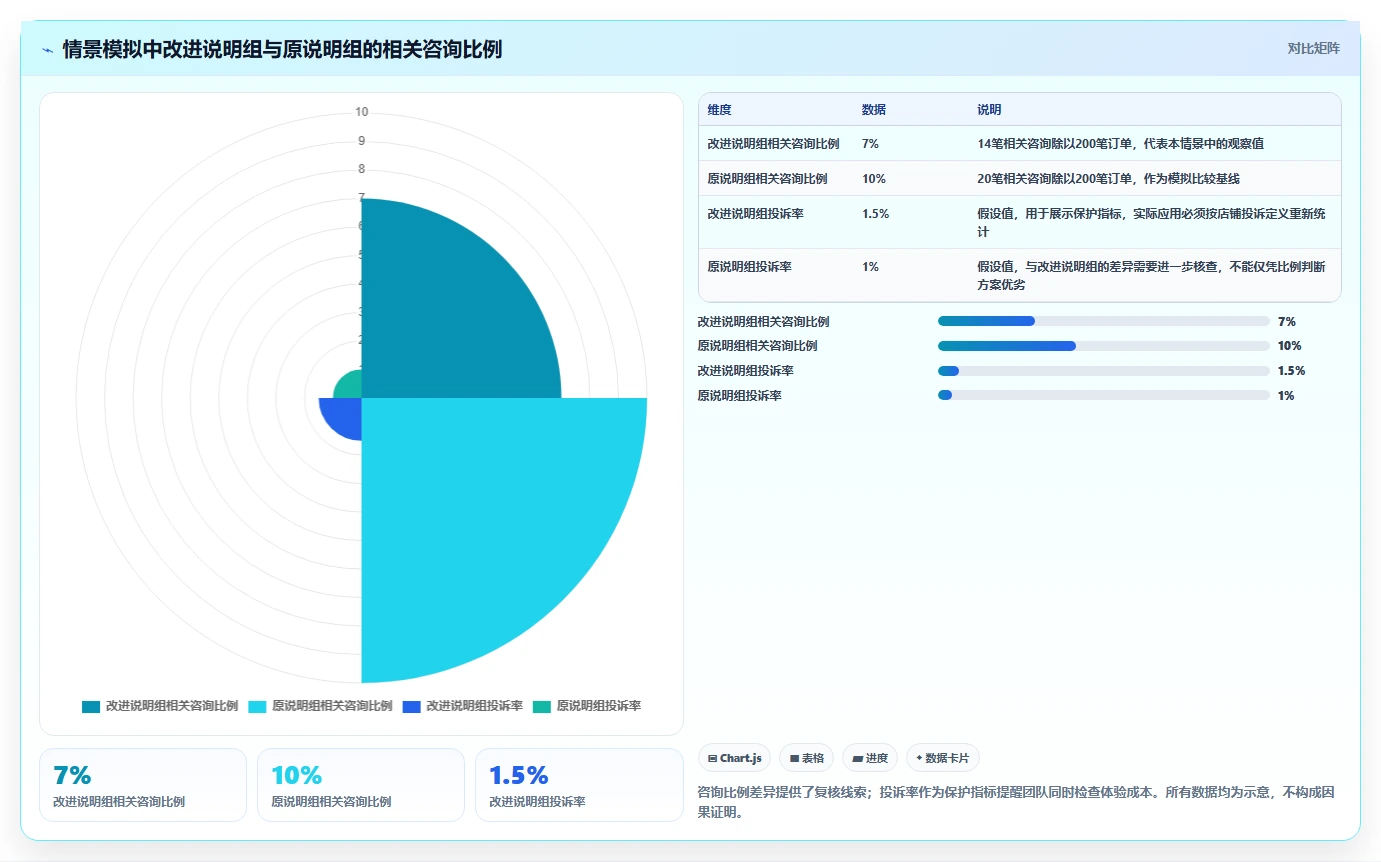
Task: Toggle legend swatch for 改进说明组相关咨询比例
Action: (91, 706)
